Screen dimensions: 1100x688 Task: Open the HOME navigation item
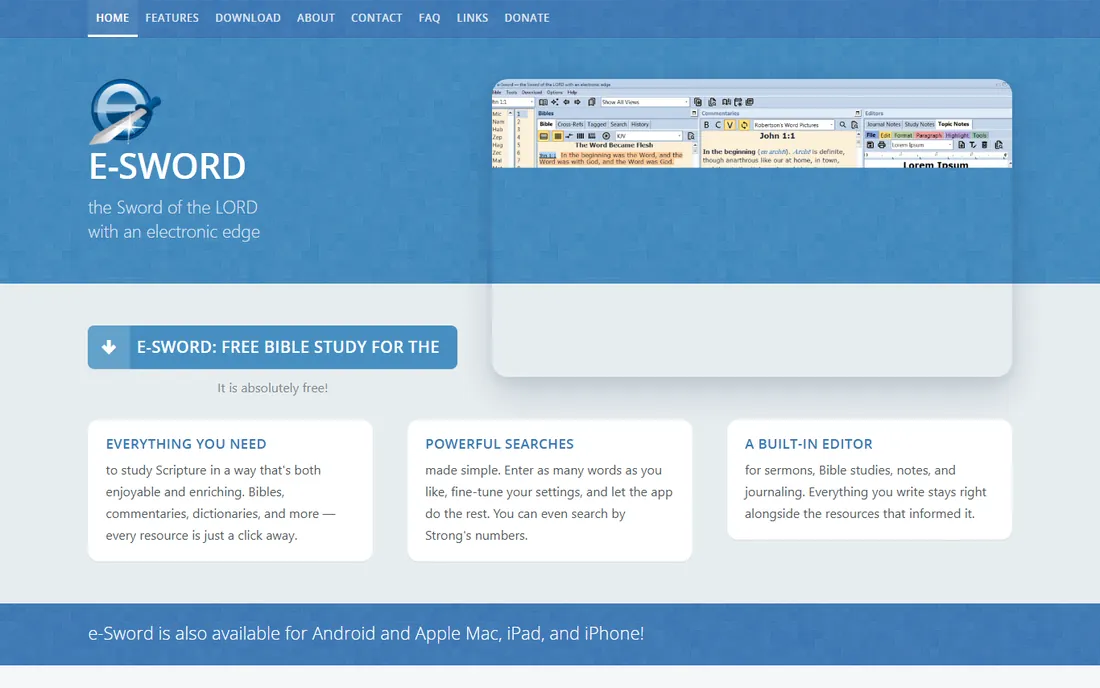112,18
